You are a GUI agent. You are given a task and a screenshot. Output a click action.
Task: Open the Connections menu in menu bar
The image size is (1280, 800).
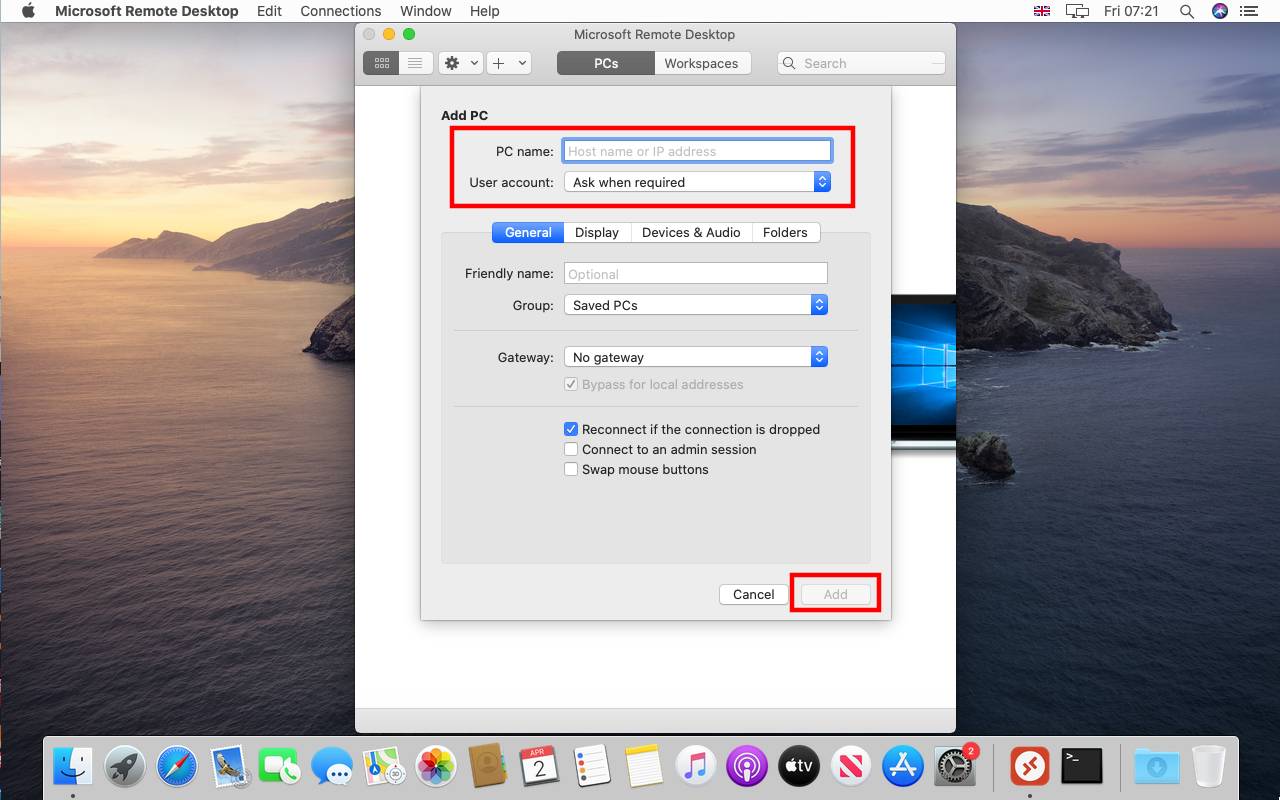click(x=341, y=11)
